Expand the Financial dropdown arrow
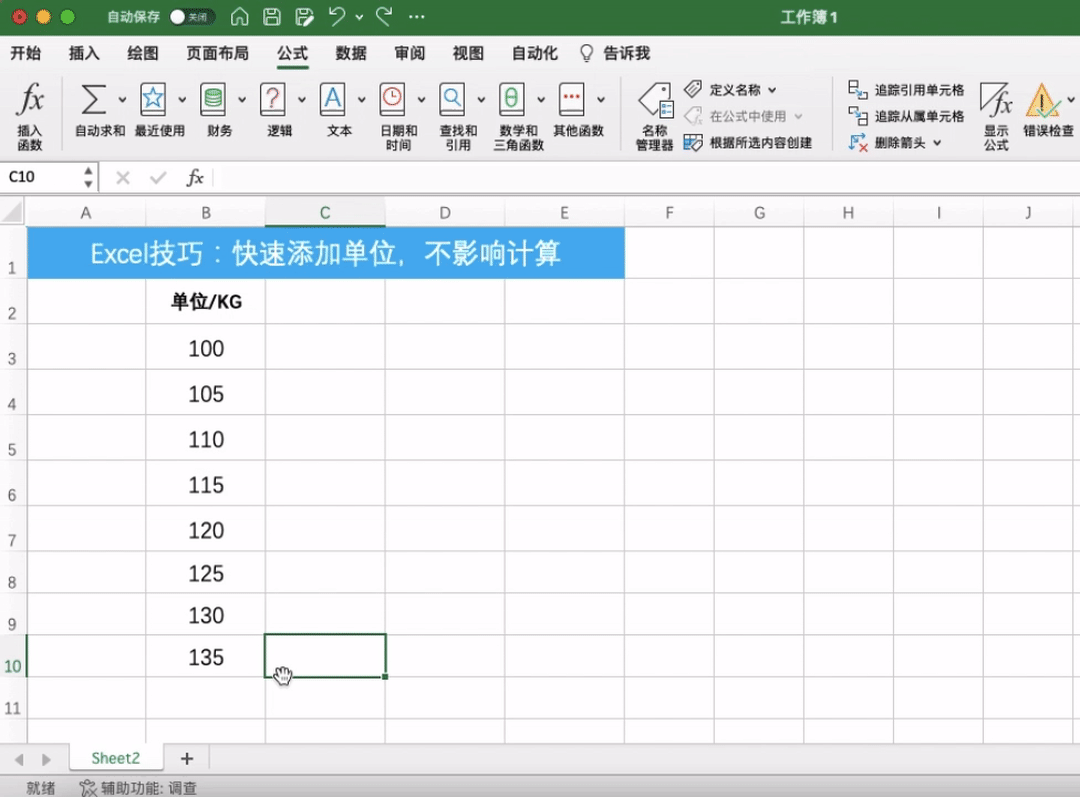 [242, 100]
